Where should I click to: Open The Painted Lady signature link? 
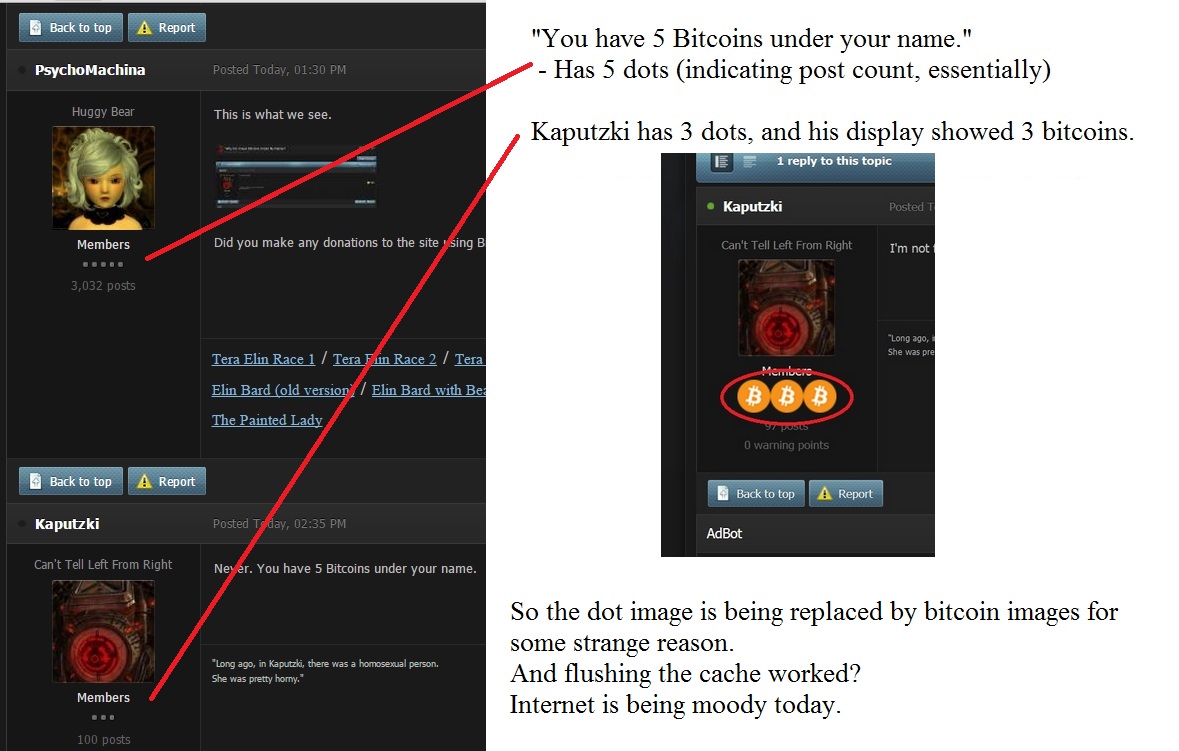[267, 420]
